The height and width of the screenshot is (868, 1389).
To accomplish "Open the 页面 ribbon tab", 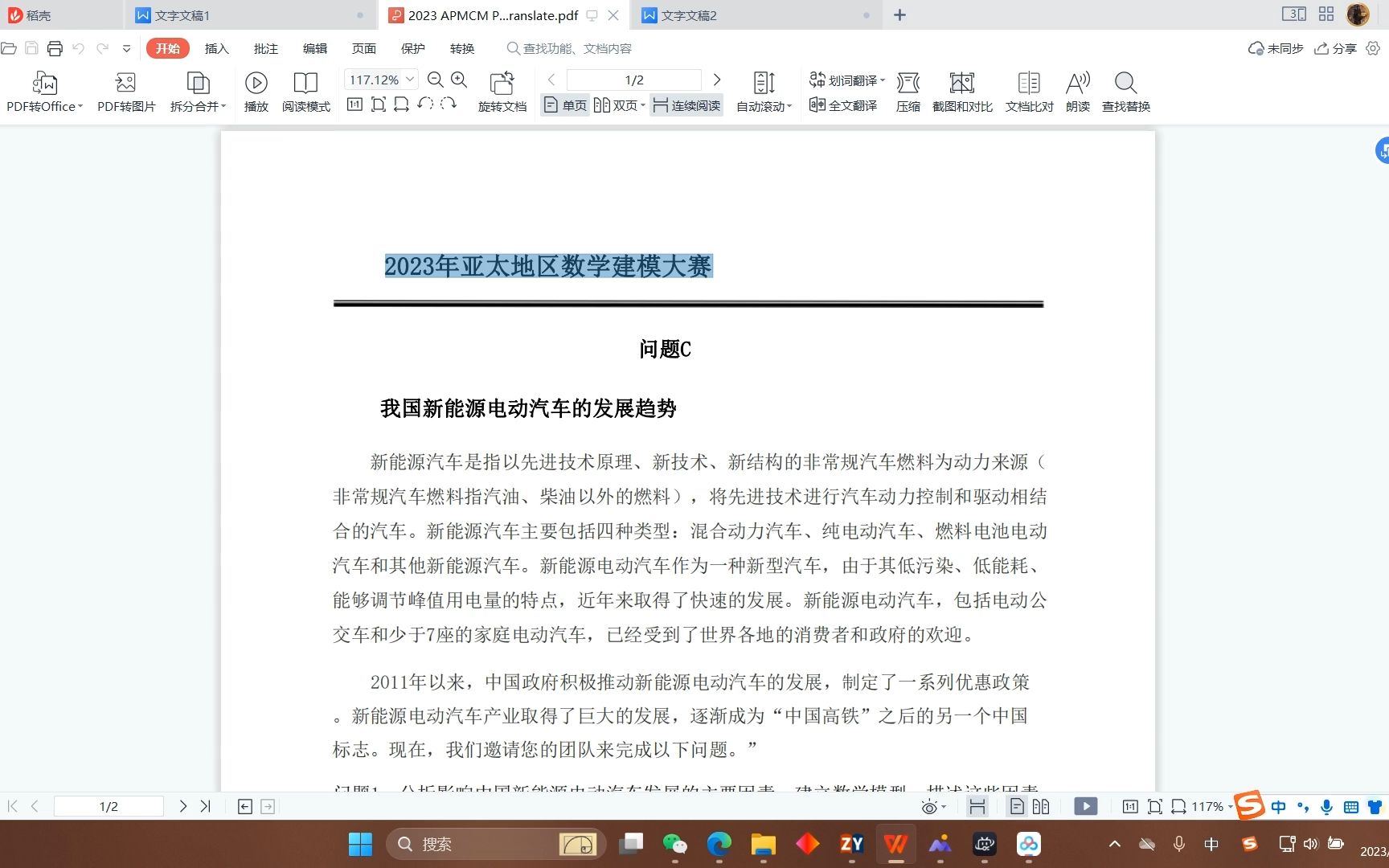I will point(363,48).
